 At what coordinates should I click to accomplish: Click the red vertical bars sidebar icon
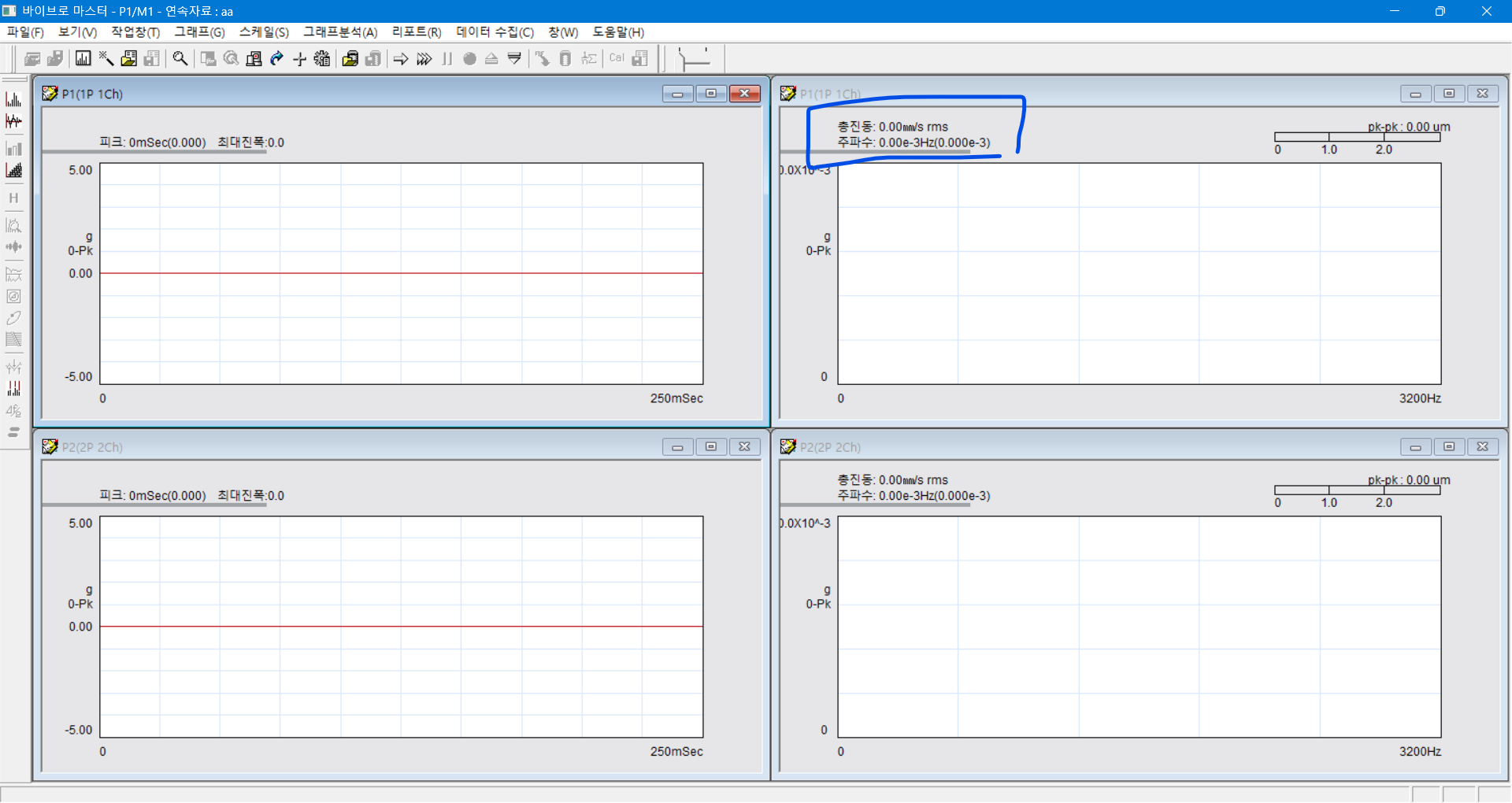point(13,389)
